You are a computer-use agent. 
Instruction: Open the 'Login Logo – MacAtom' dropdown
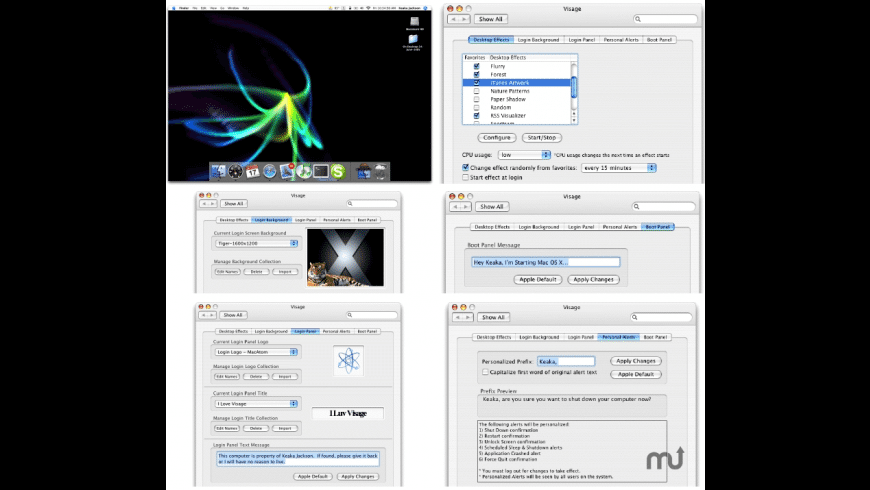256,352
